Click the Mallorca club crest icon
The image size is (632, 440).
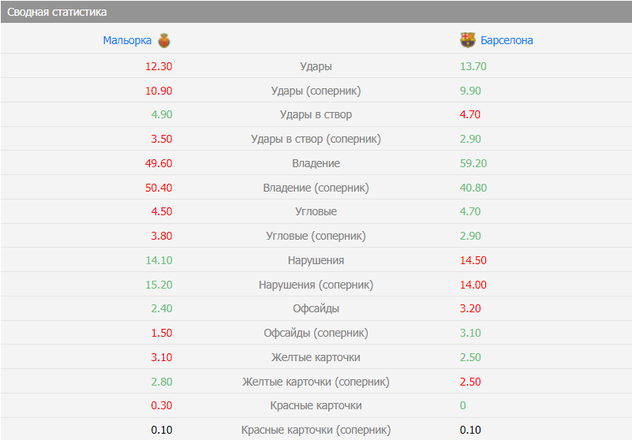pos(164,41)
